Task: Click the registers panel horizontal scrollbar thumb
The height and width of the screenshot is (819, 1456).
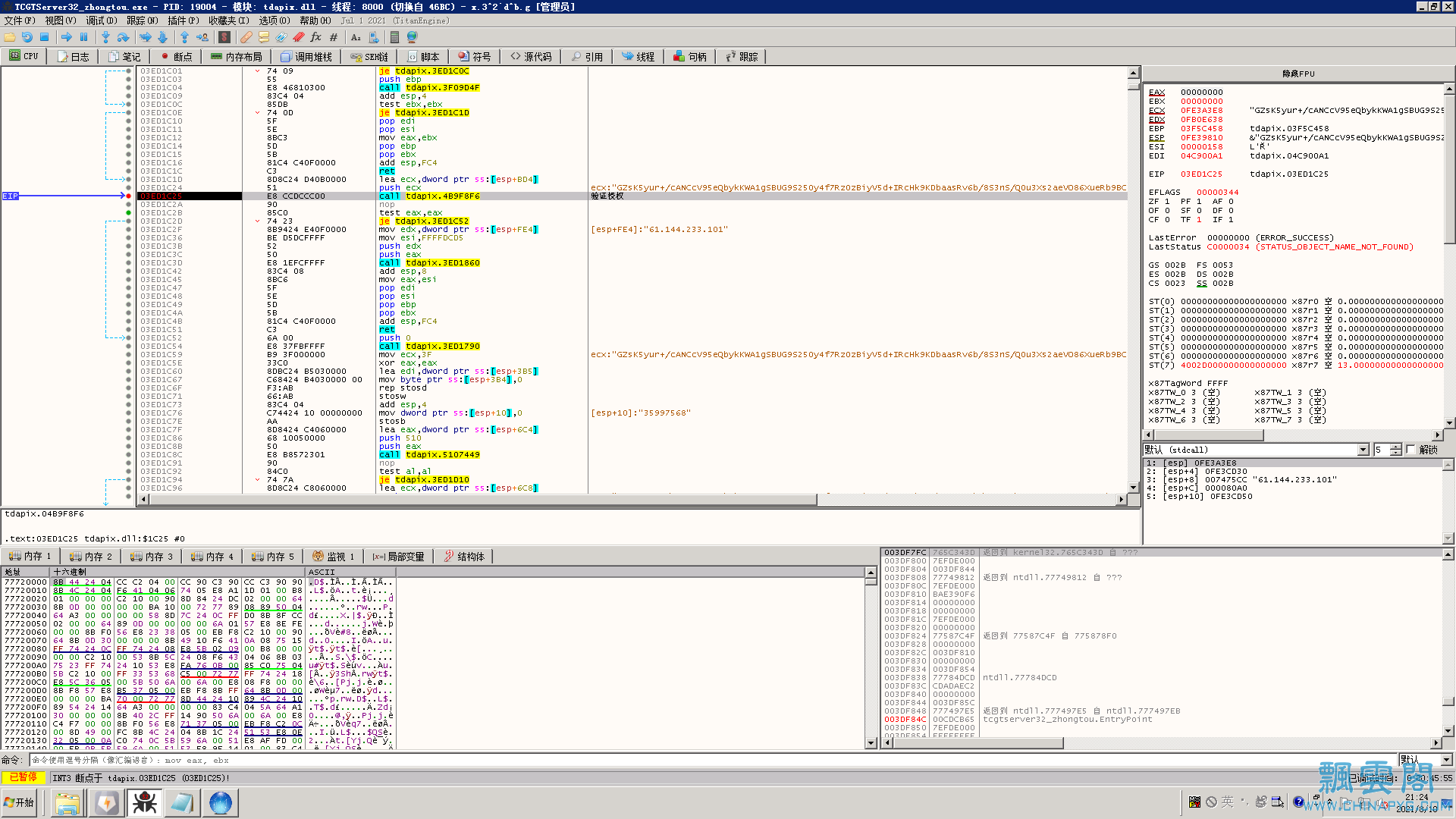Action: point(1208,435)
